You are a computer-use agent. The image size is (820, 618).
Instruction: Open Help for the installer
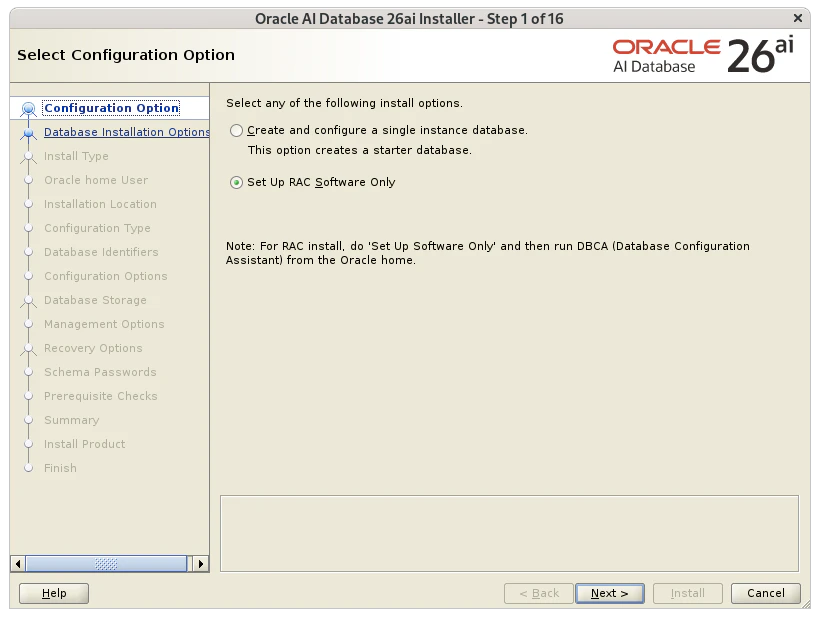point(54,593)
